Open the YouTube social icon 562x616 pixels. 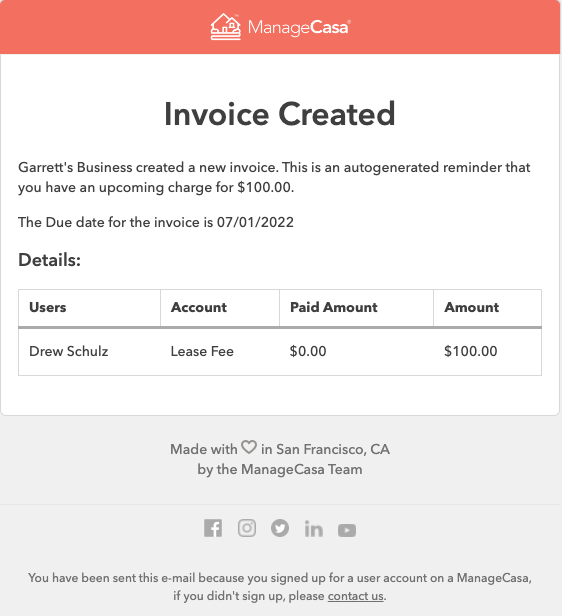[x=347, y=530]
